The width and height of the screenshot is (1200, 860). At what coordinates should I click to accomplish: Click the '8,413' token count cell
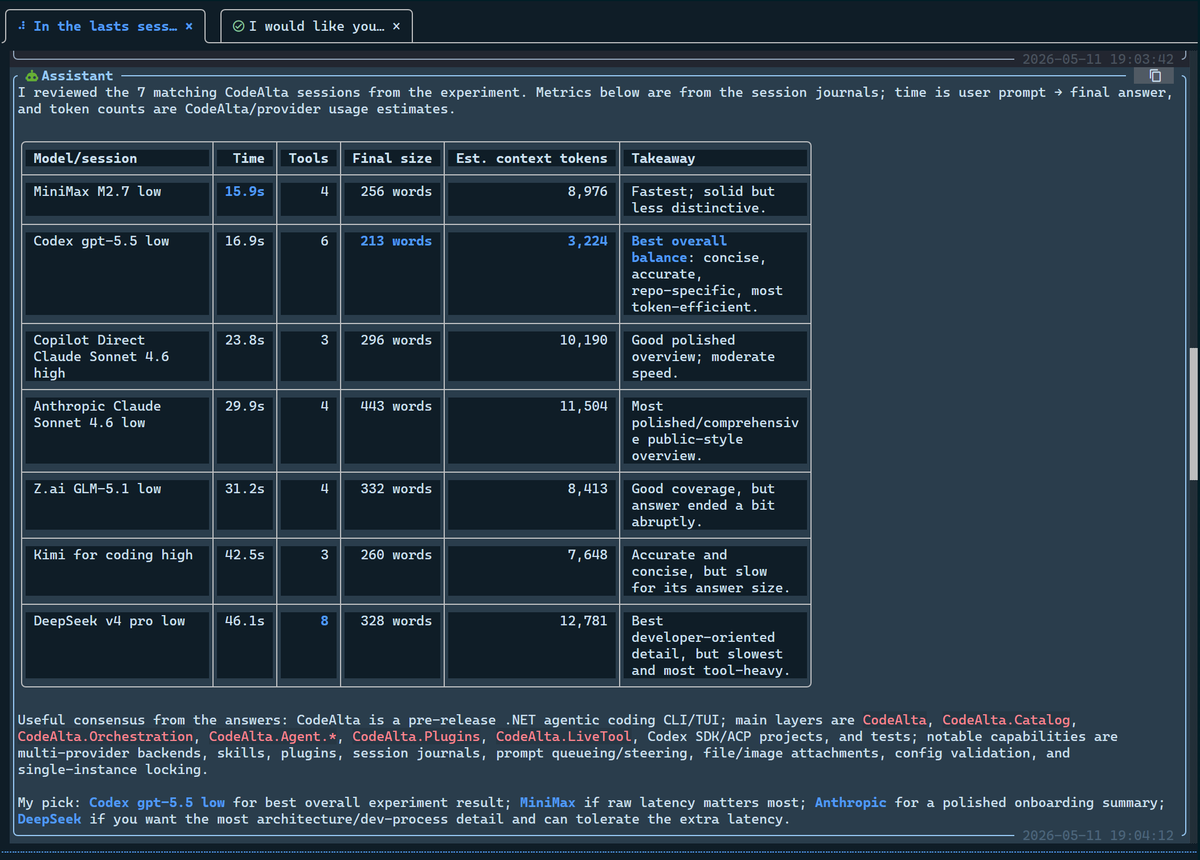[x=587, y=489]
